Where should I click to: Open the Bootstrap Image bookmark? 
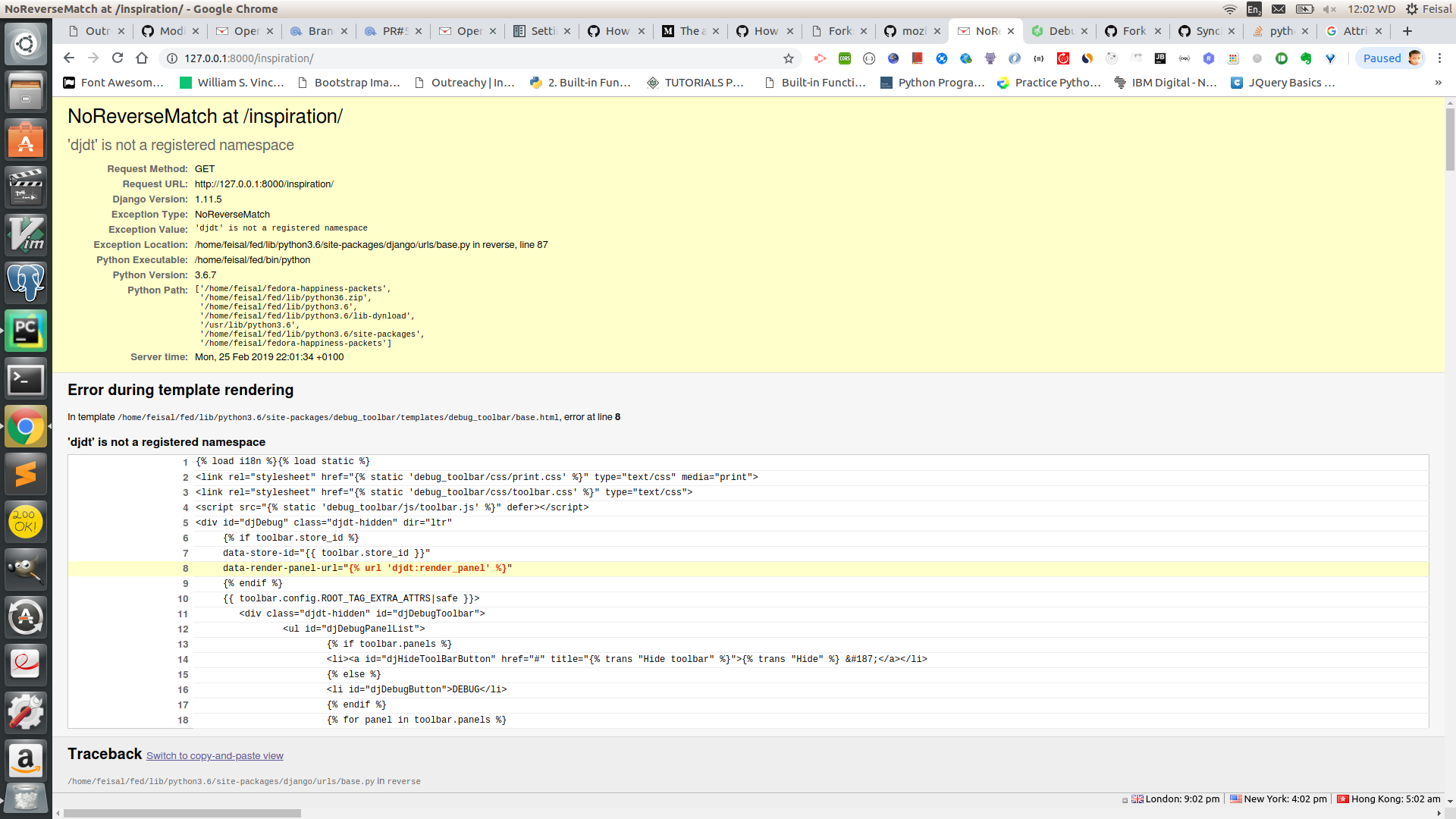(349, 83)
